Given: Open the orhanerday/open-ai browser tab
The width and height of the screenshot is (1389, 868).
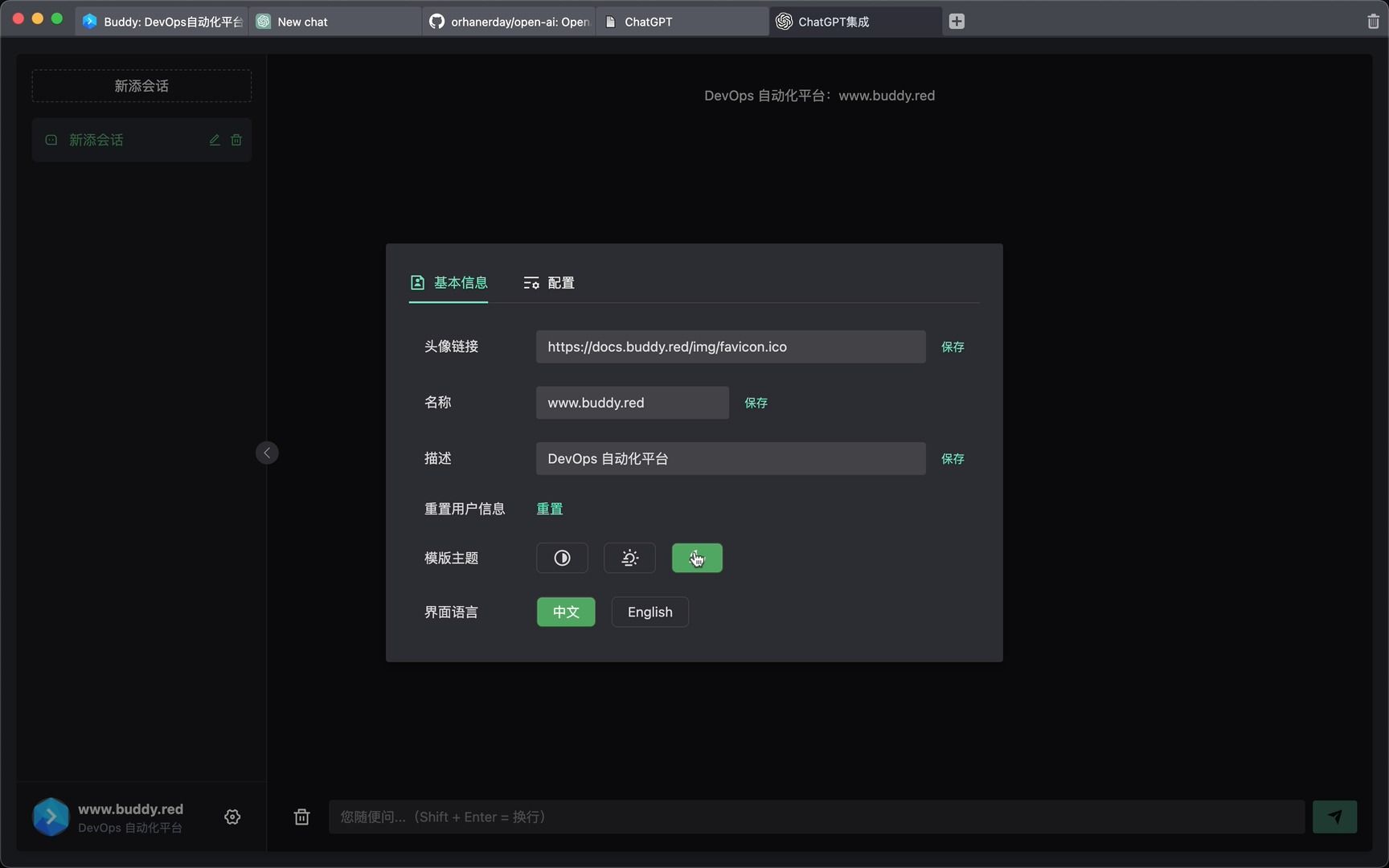Looking at the screenshot, I should (510, 22).
